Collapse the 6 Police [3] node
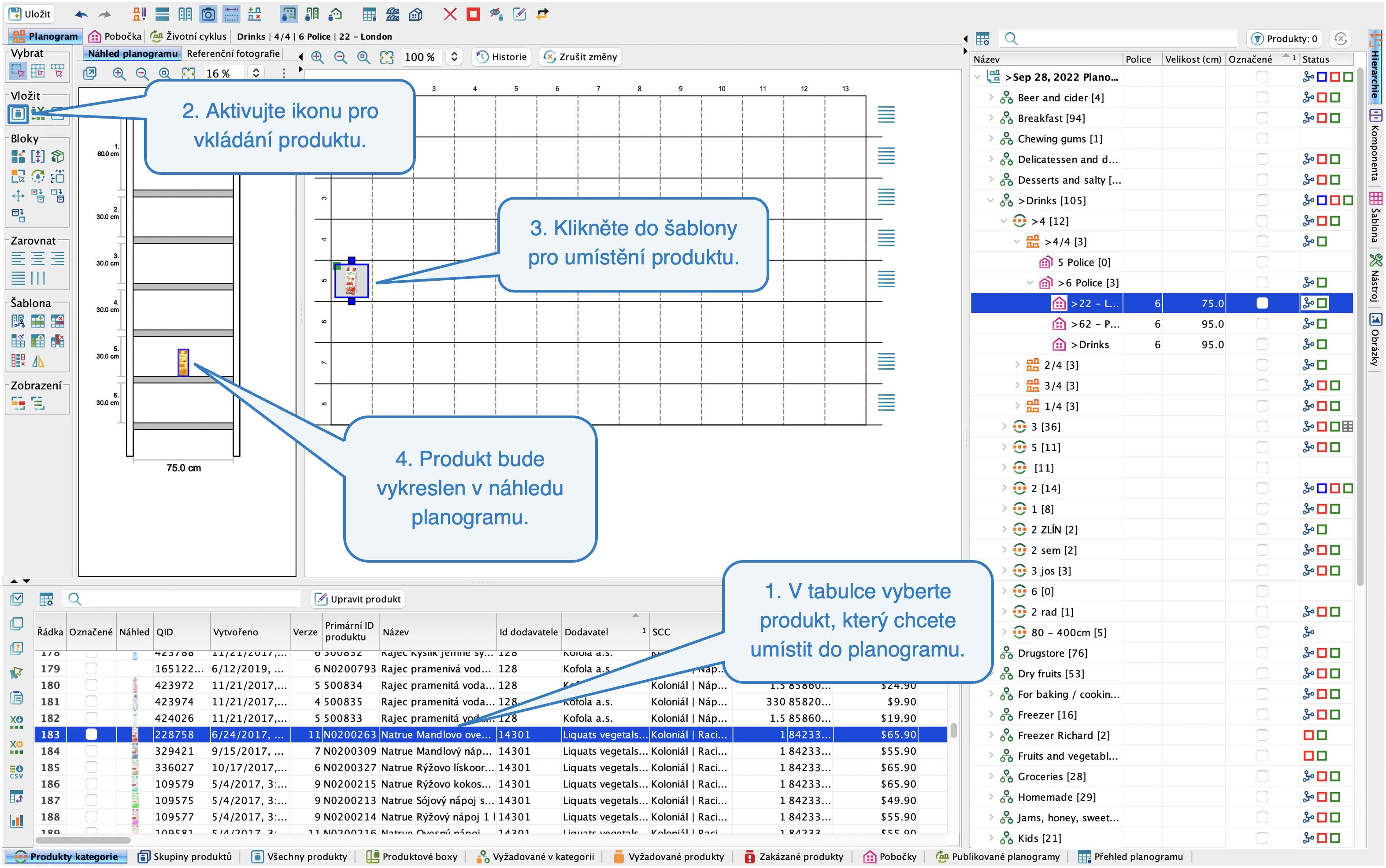Image resolution: width=1386 pixels, height=868 pixels. (x=1030, y=282)
